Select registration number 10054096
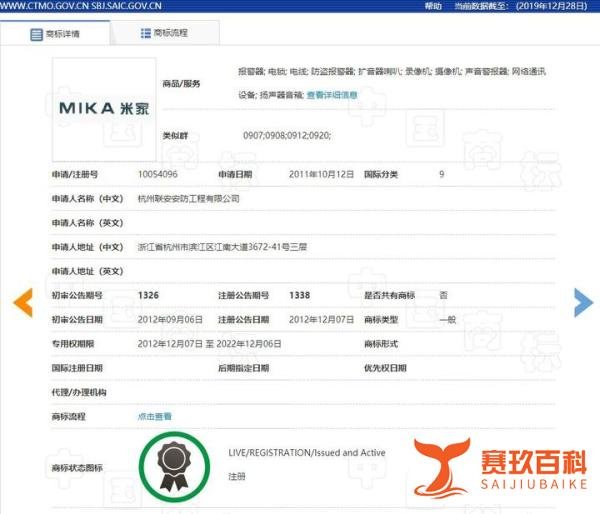This screenshot has width=600, height=514. coord(158,175)
